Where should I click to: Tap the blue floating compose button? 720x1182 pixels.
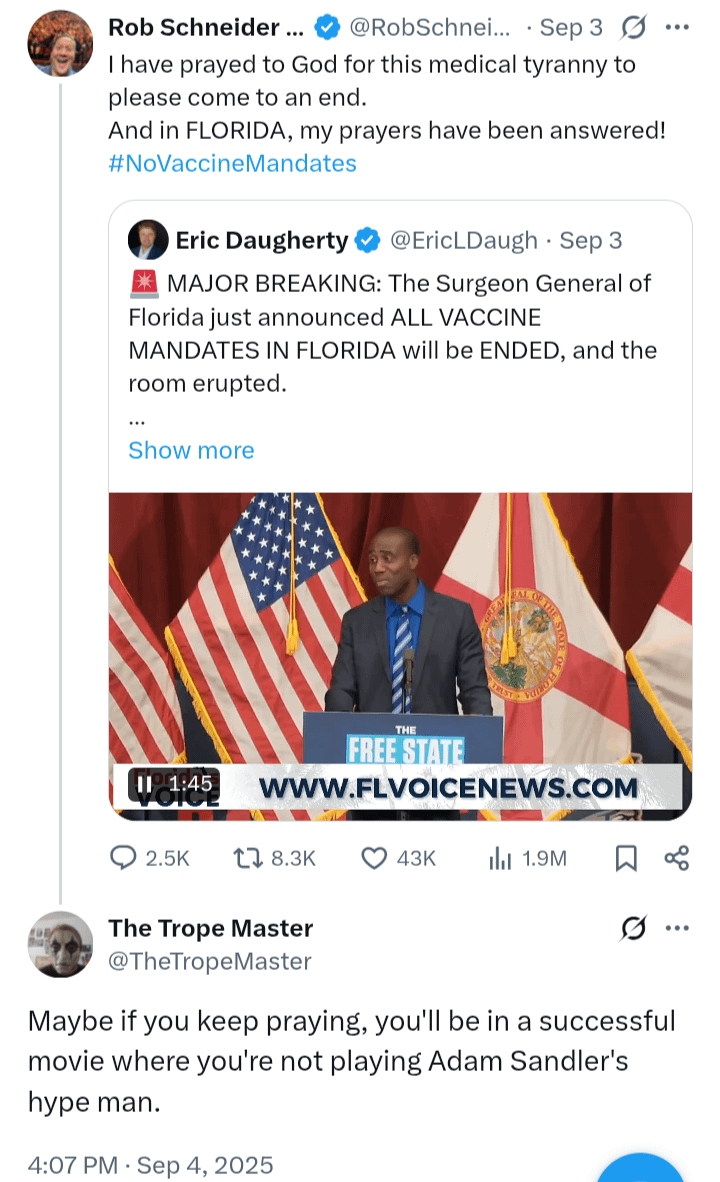[640, 1168]
